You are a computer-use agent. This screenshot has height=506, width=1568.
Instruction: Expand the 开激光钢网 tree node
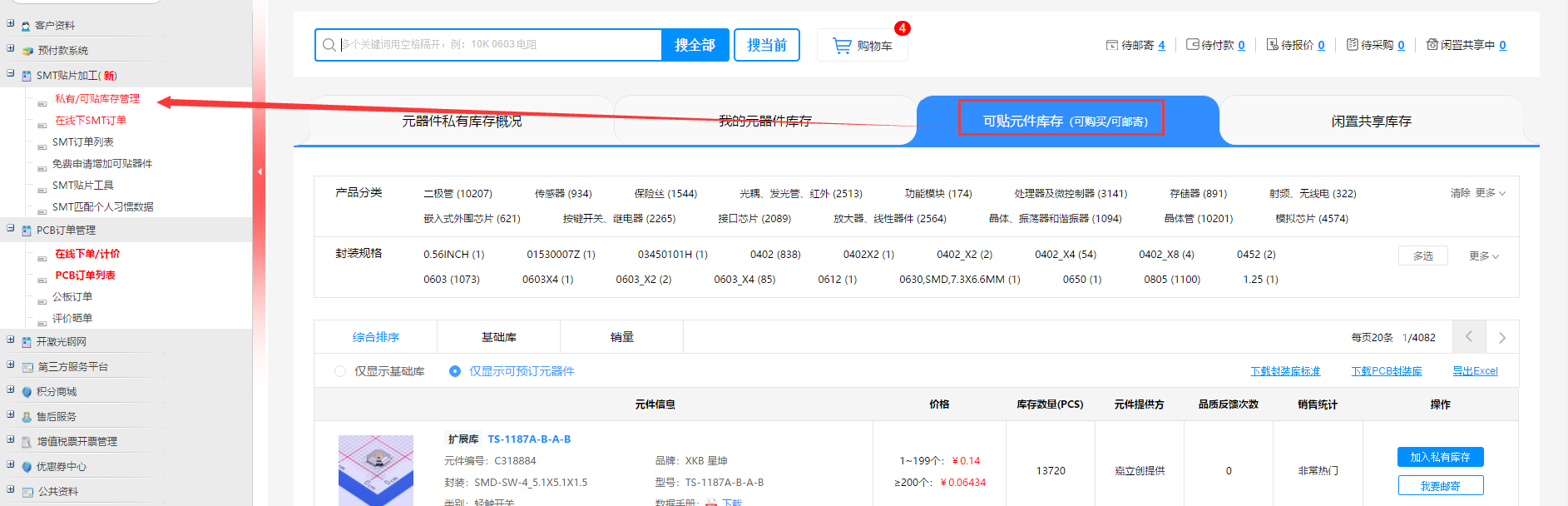(11, 340)
